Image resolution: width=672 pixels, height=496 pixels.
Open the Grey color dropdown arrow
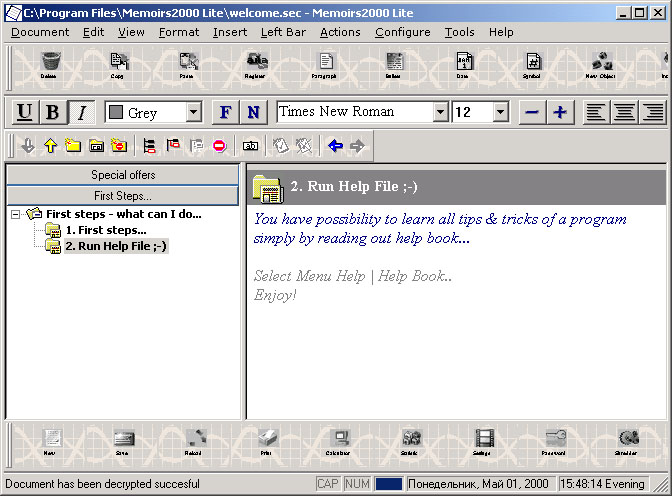click(x=194, y=112)
